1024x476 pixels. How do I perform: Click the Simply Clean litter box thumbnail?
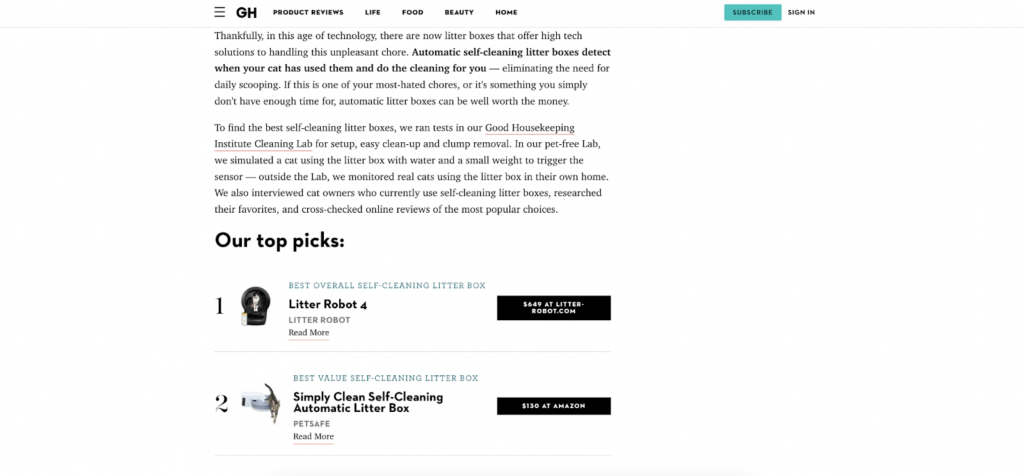coord(260,403)
